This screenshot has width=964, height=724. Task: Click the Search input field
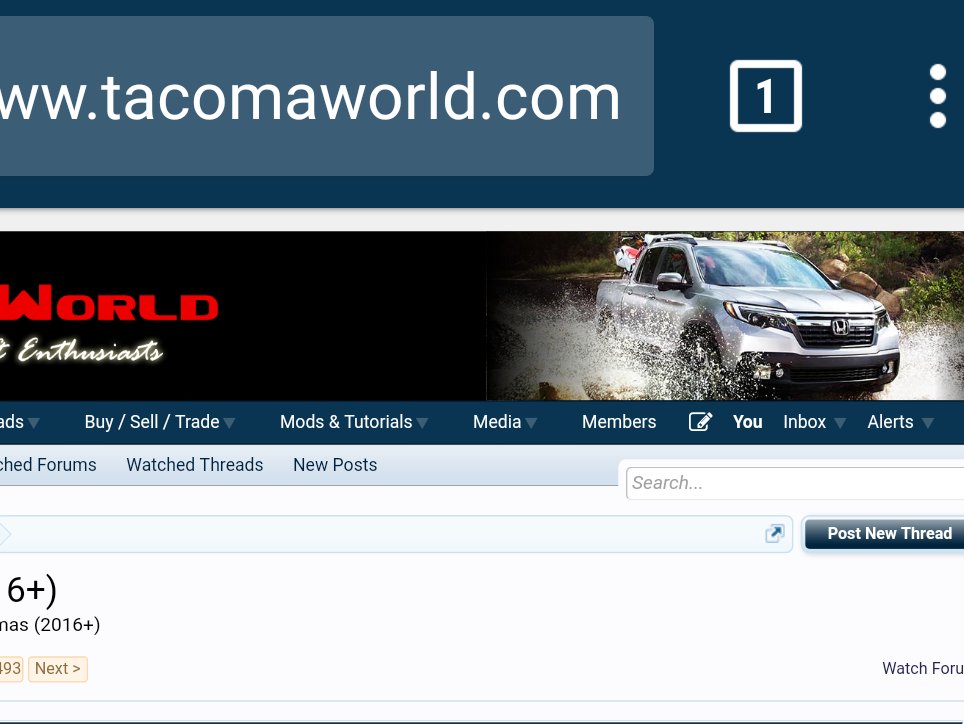tap(795, 483)
